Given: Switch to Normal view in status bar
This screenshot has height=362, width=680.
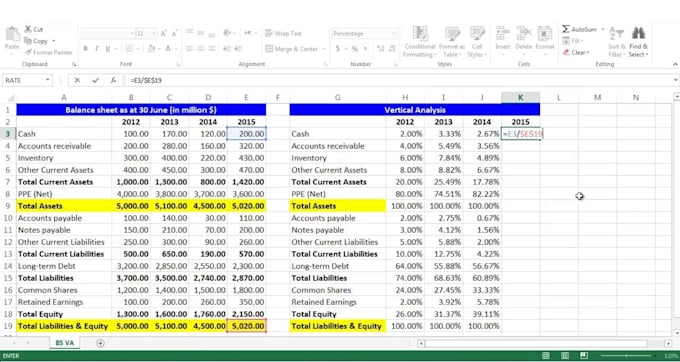Looking at the screenshot, I should [546, 355].
